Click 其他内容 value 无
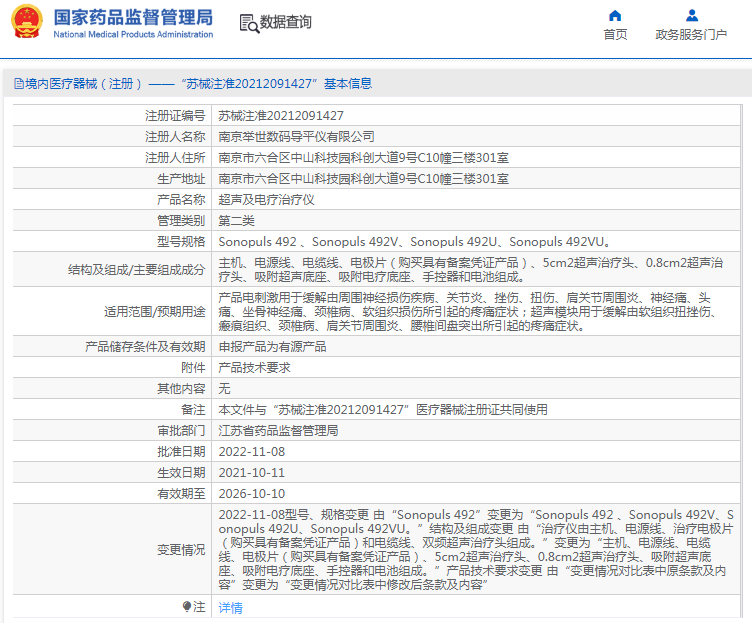This screenshot has height=623, width=752. coord(224,388)
